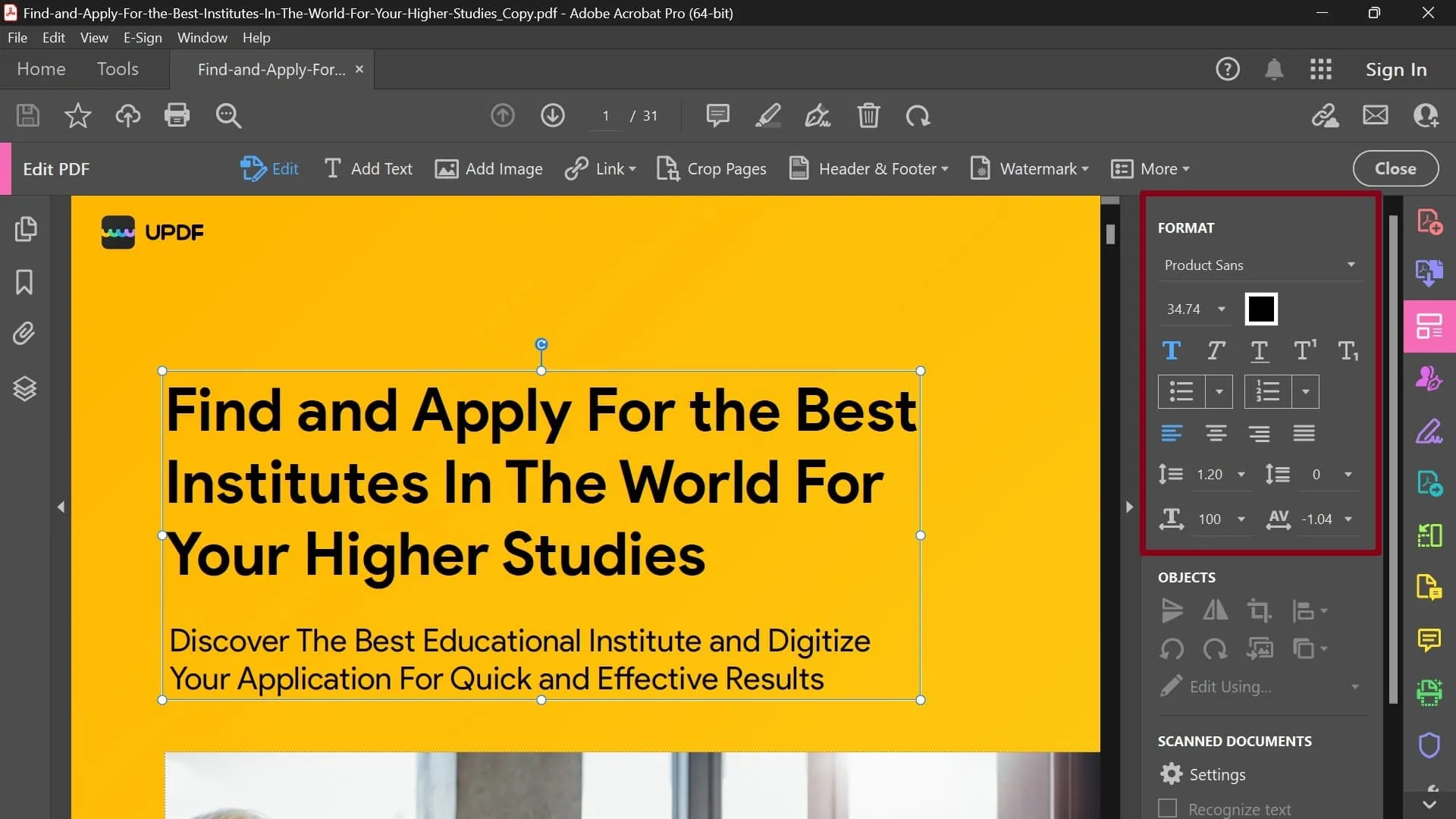
Task: Select the Add Image tool icon
Action: (445, 168)
